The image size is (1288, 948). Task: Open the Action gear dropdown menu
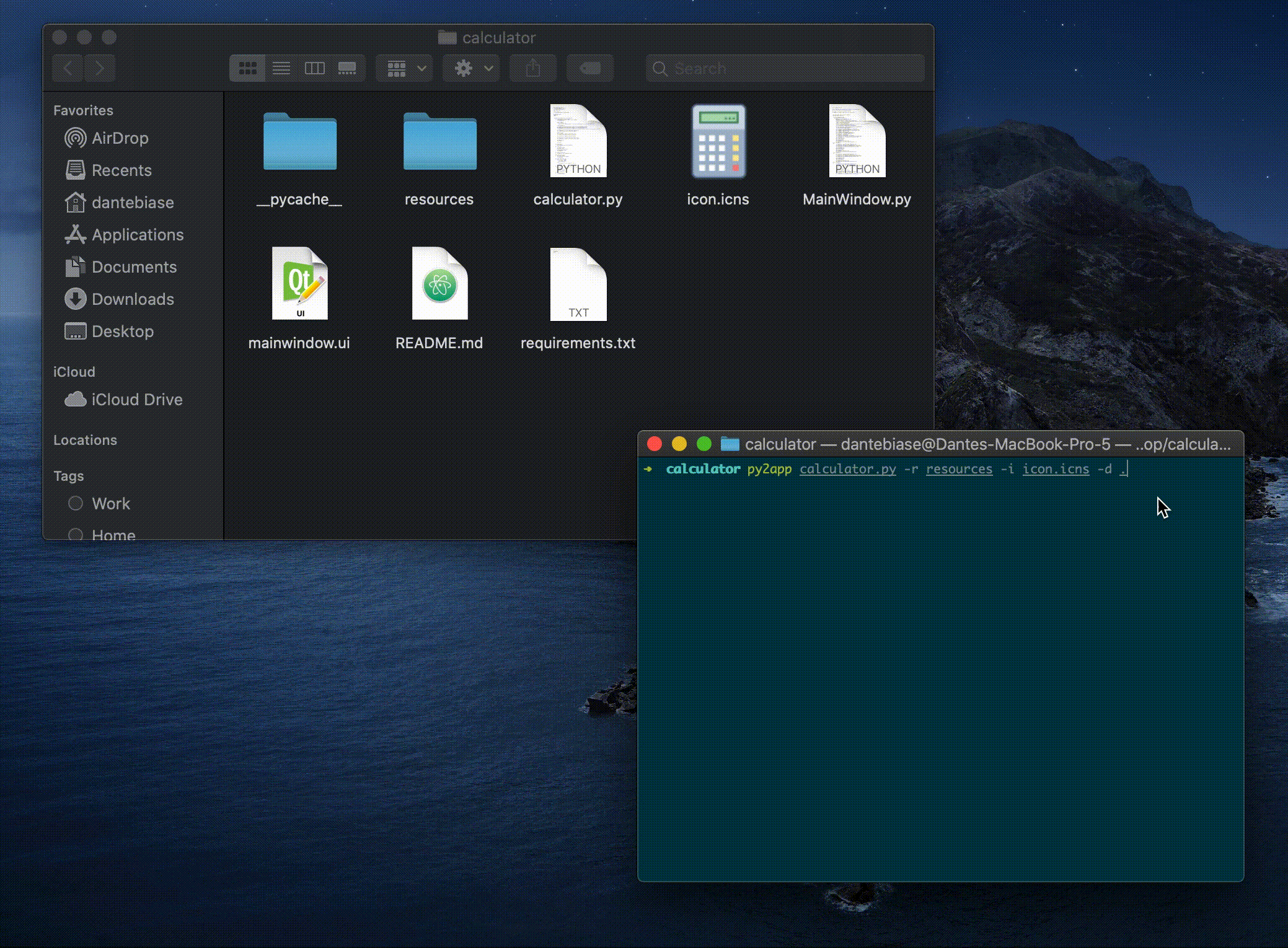click(472, 68)
